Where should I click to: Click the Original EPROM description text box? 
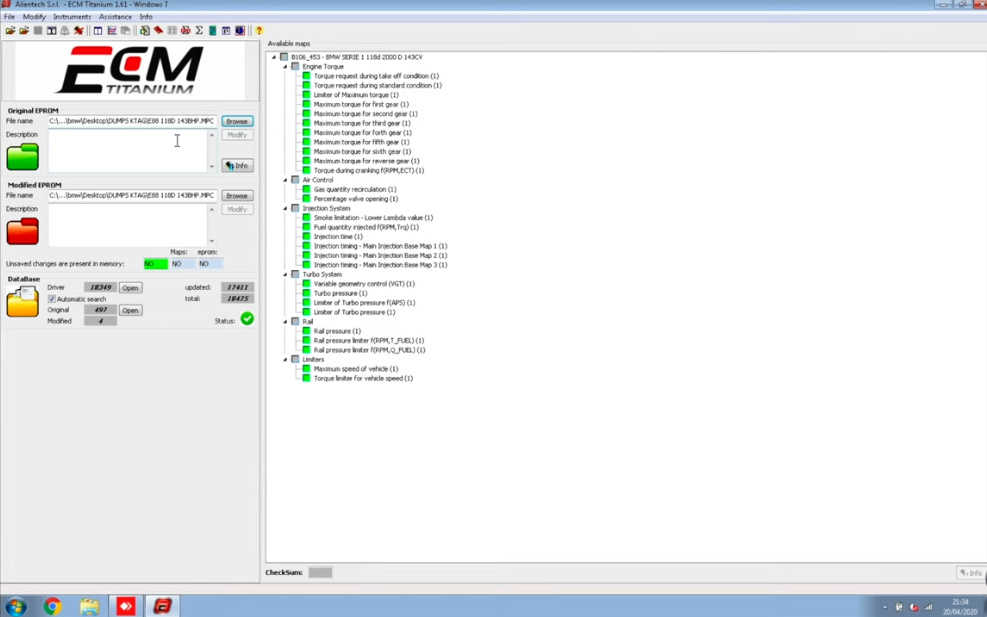(128, 151)
